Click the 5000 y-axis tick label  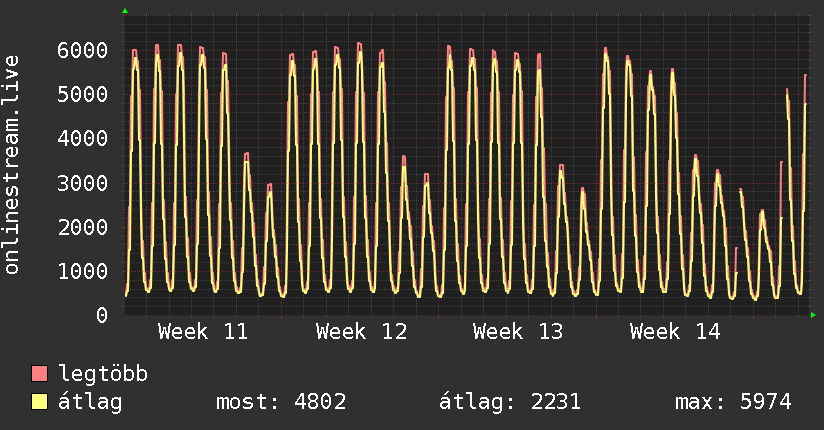[82, 94]
